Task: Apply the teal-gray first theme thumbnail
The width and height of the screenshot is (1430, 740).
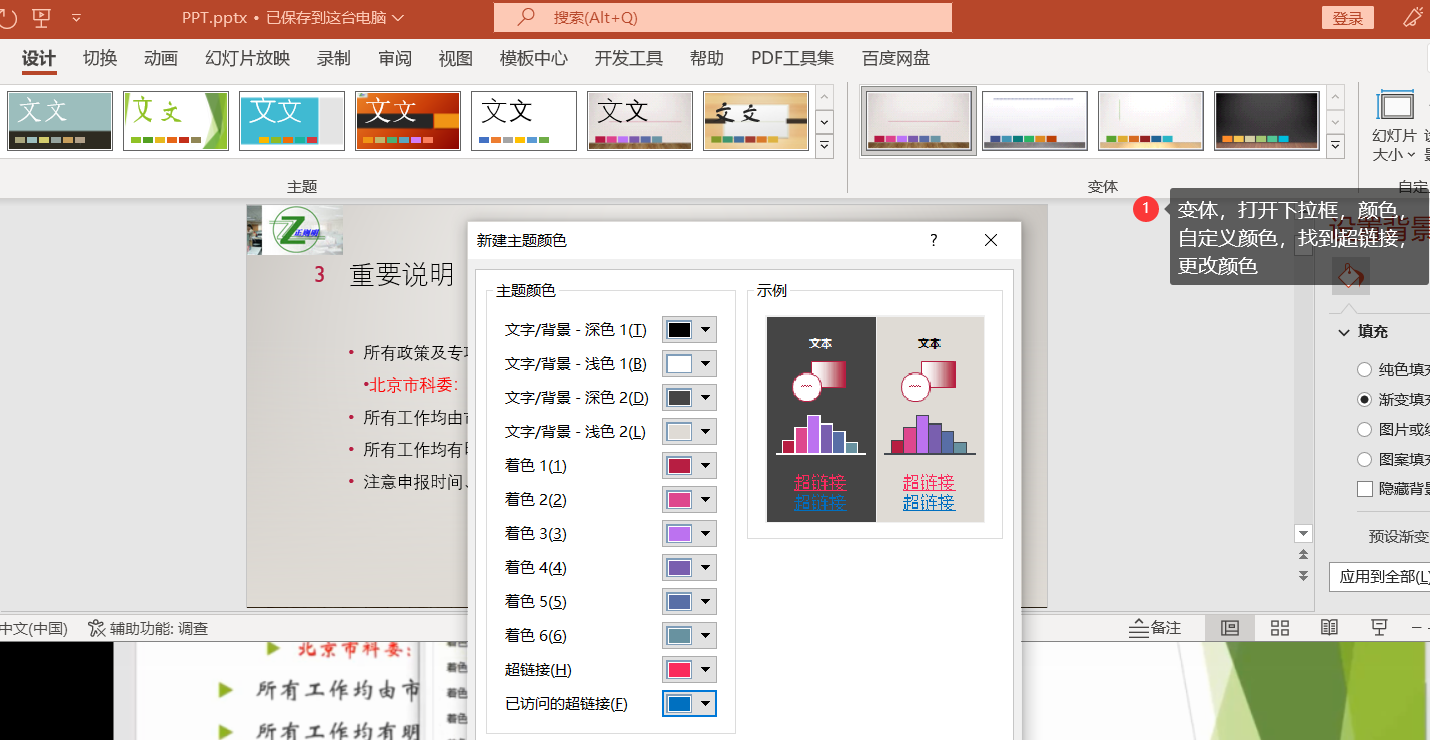Action: point(60,121)
